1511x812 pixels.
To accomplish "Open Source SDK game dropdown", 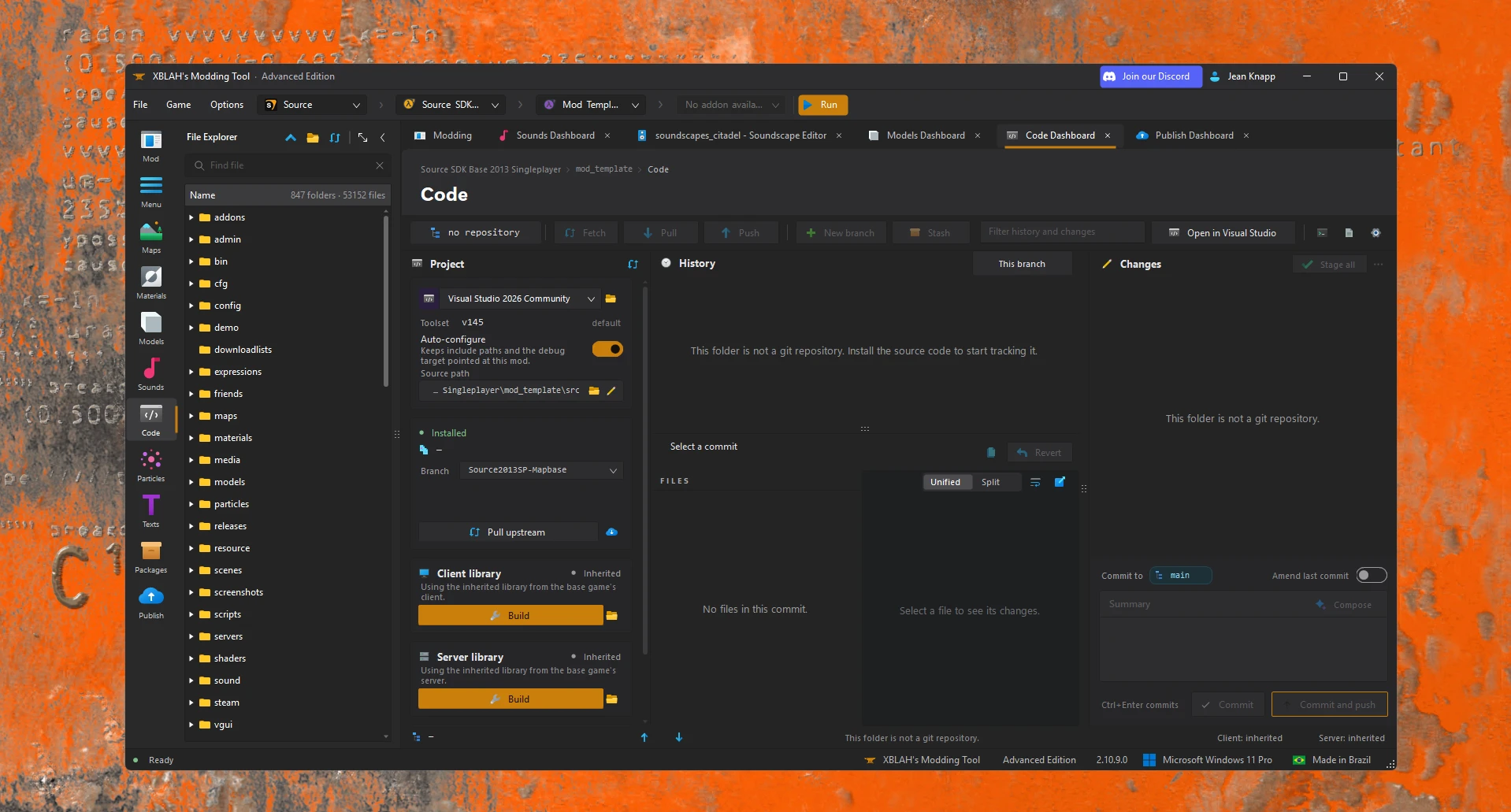I will coord(451,105).
